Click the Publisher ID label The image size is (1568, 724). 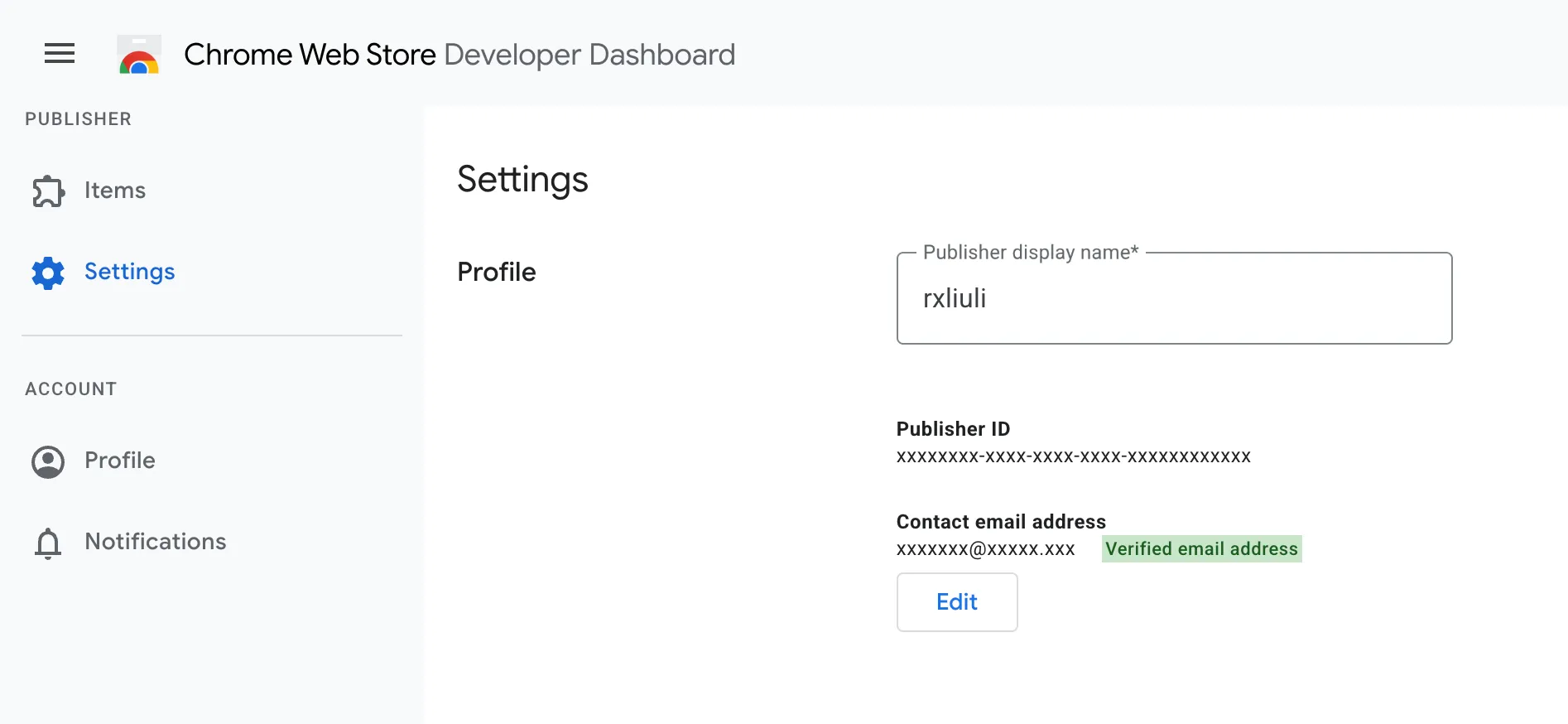pos(953,429)
